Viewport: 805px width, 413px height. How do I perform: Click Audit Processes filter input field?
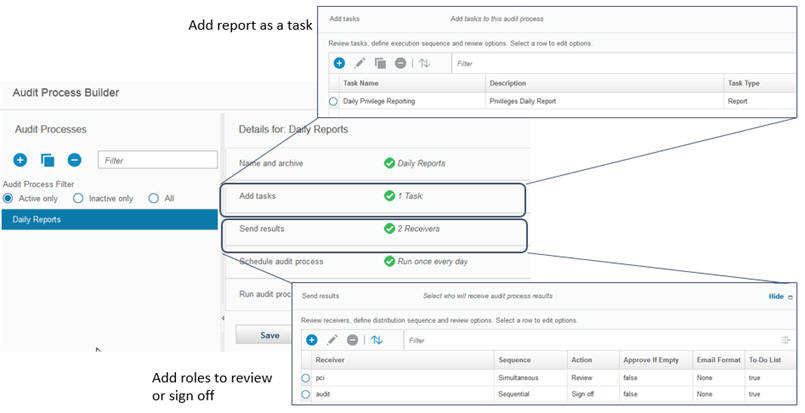click(158, 160)
